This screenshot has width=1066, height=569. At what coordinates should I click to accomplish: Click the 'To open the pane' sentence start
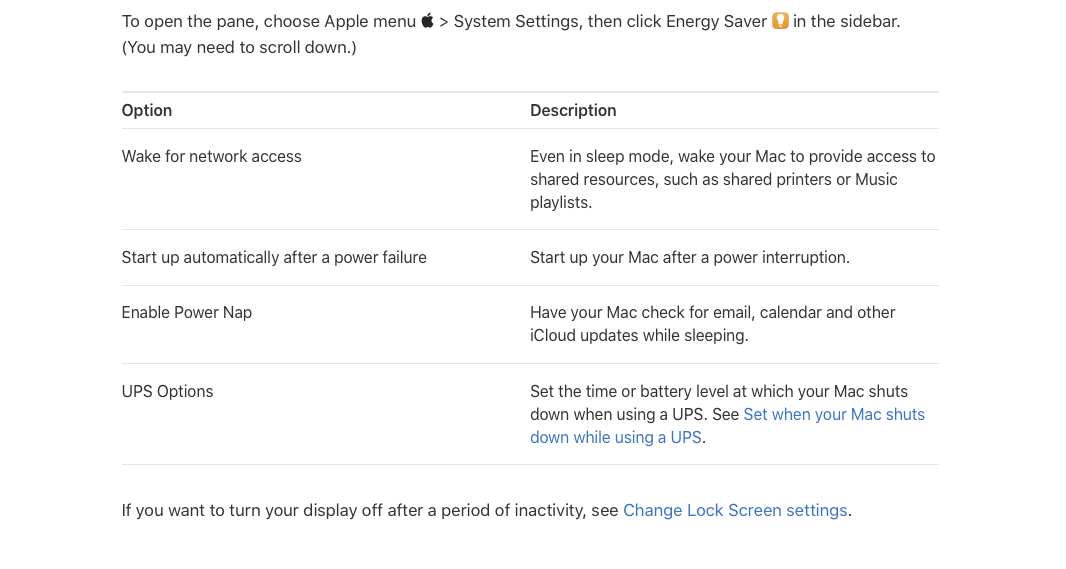click(188, 22)
